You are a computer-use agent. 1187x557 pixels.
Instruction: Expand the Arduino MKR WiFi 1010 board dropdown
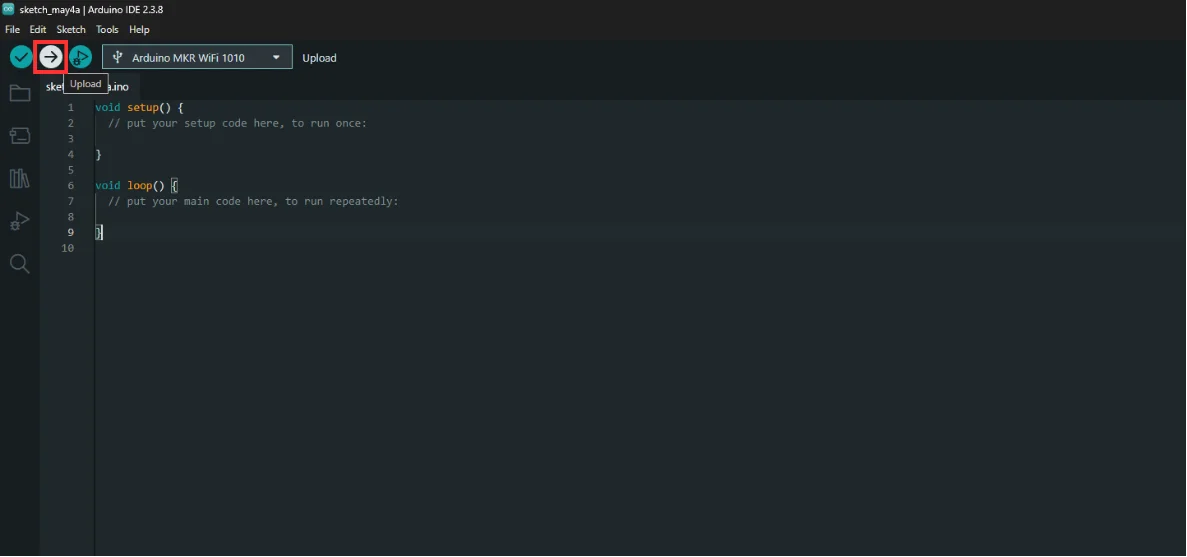click(197, 57)
